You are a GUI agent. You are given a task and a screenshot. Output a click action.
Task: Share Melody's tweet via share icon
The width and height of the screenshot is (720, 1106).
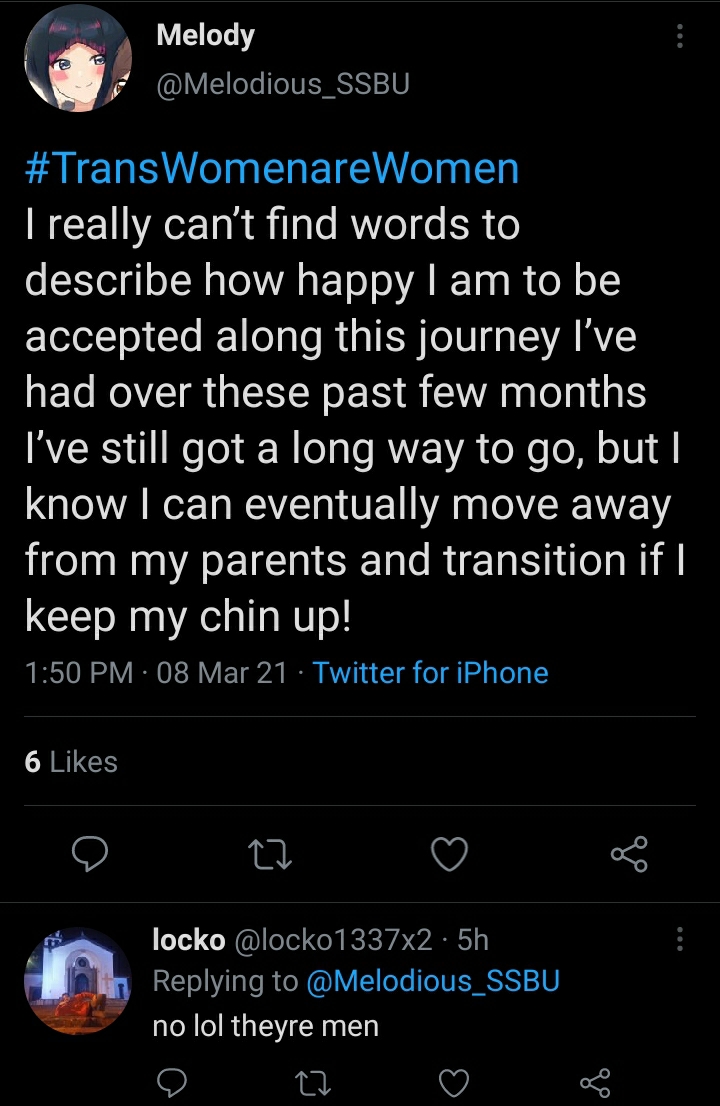click(x=629, y=854)
